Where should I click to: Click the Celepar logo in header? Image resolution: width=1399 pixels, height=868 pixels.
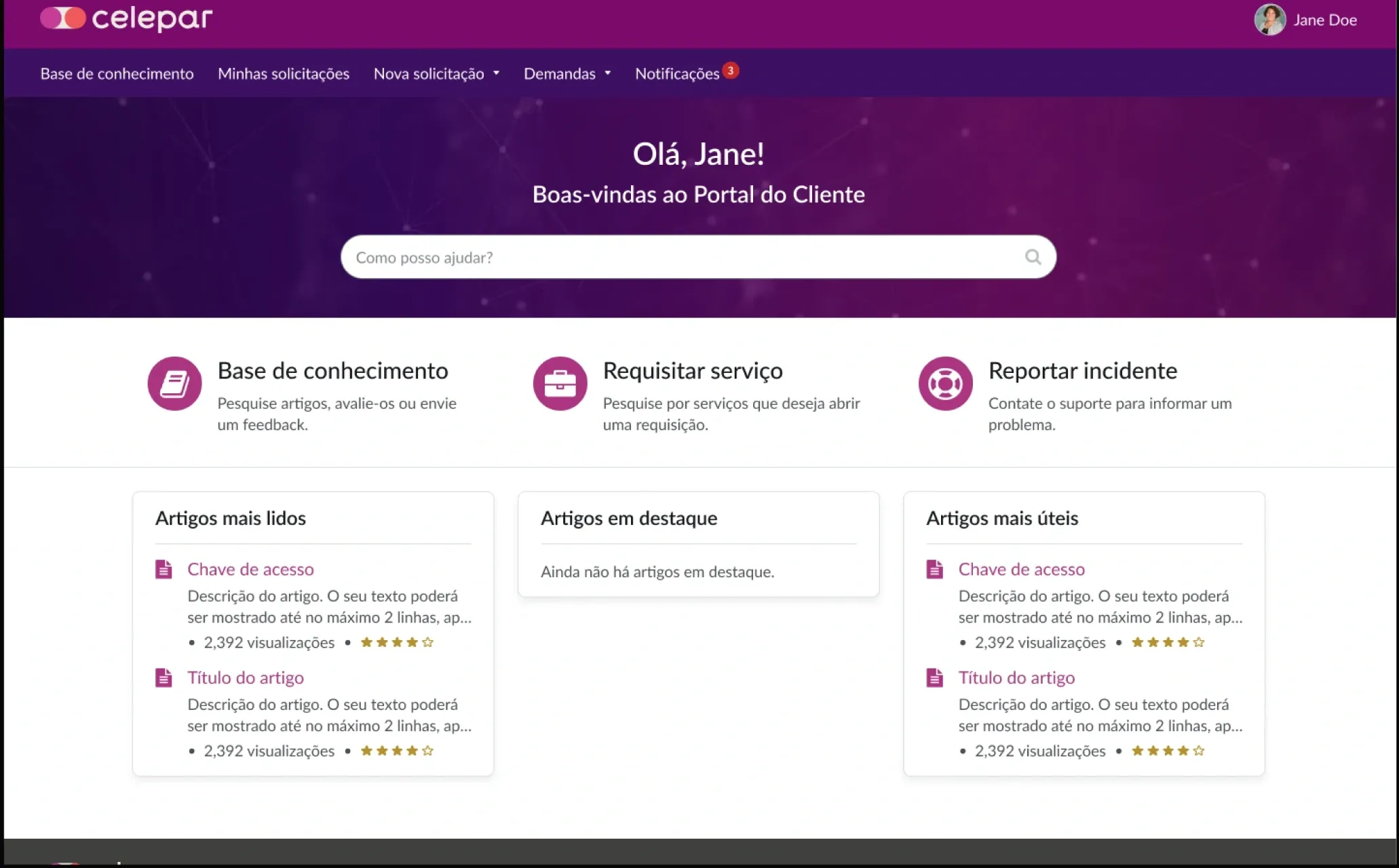(x=126, y=18)
